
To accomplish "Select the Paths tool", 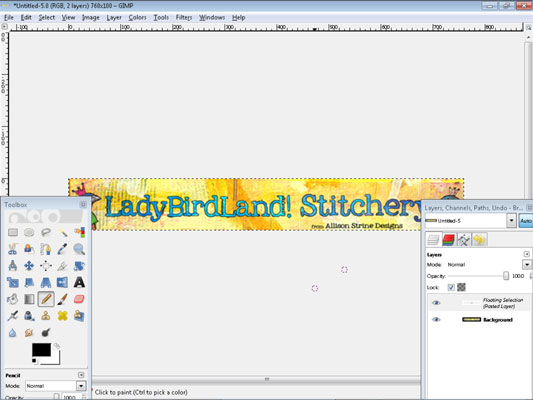I will [x=46, y=249].
